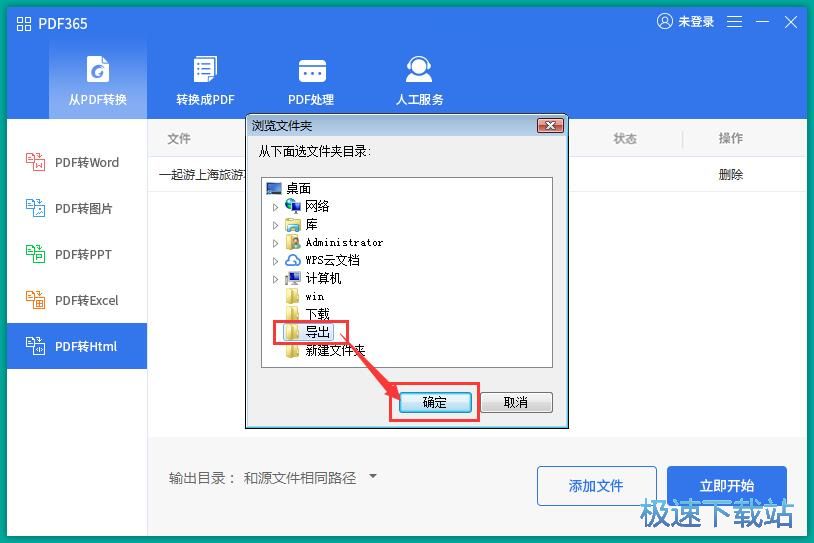Open the PDF处理 toolbox icon

(x=312, y=71)
